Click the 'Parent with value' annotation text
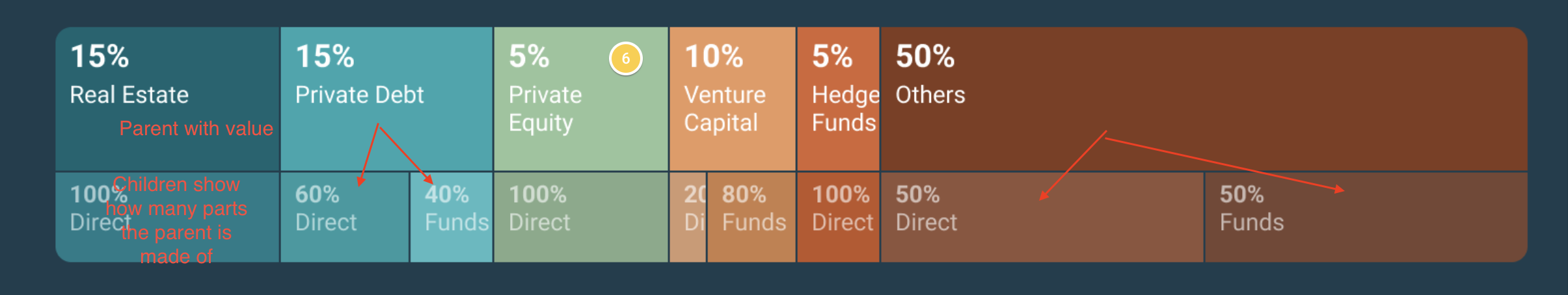Image resolution: width=1568 pixels, height=295 pixels. click(x=196, y=128)
